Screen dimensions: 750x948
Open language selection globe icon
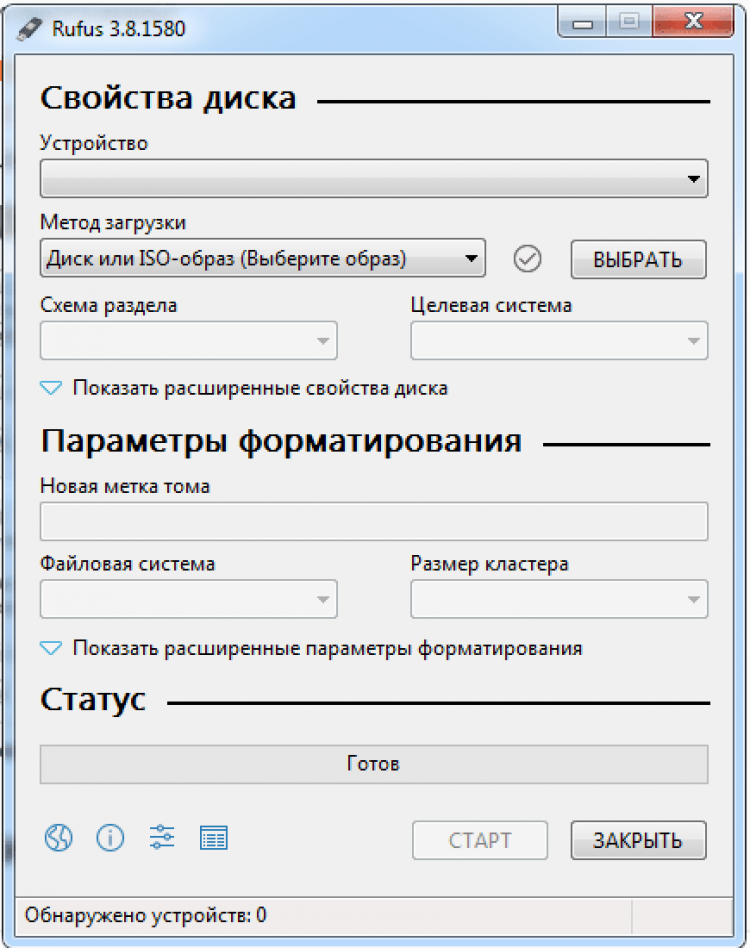(59, 838)
